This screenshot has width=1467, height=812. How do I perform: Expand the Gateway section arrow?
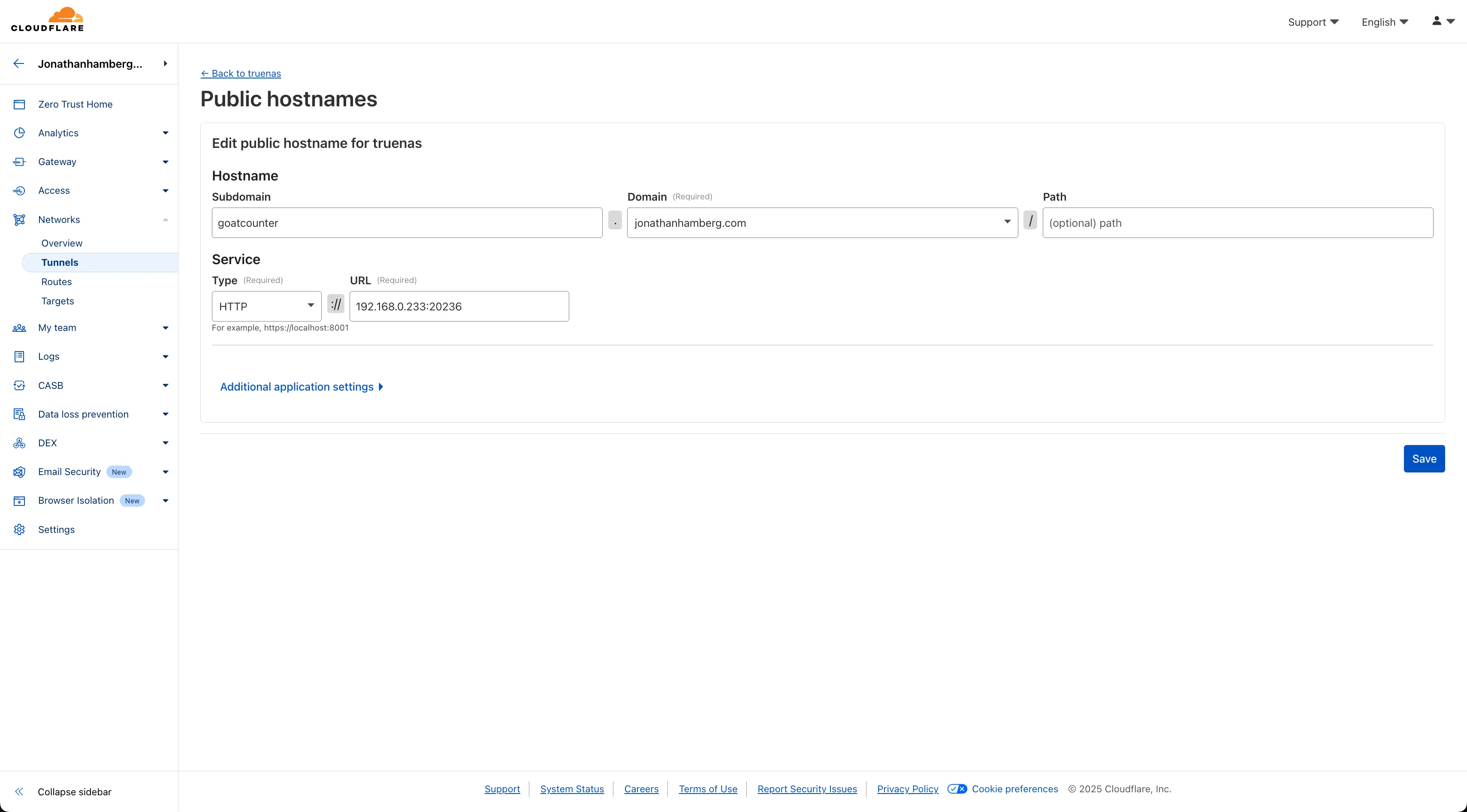click(x=166, y=162)
